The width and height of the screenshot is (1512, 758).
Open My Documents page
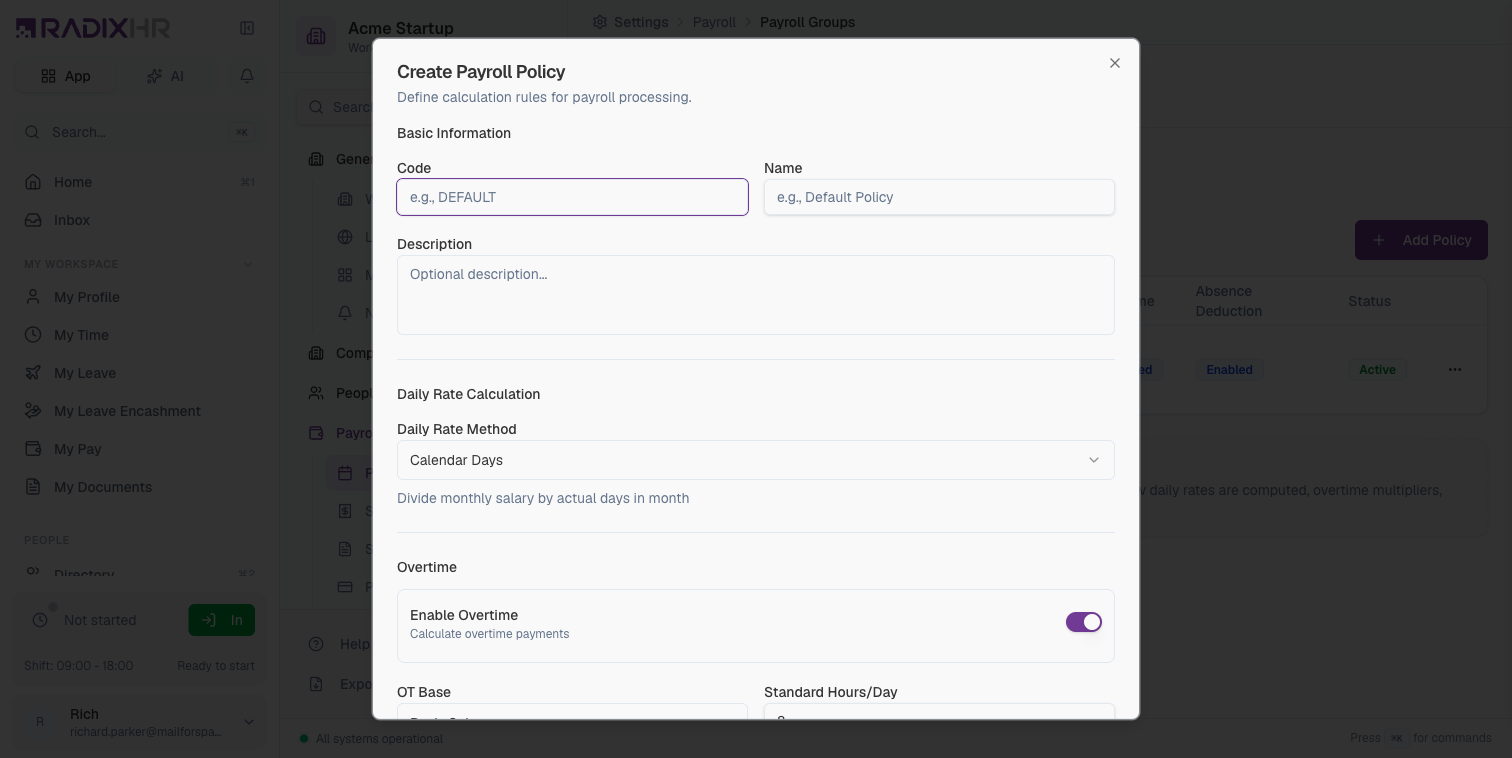pyautogui.click(x=139, y=487)
